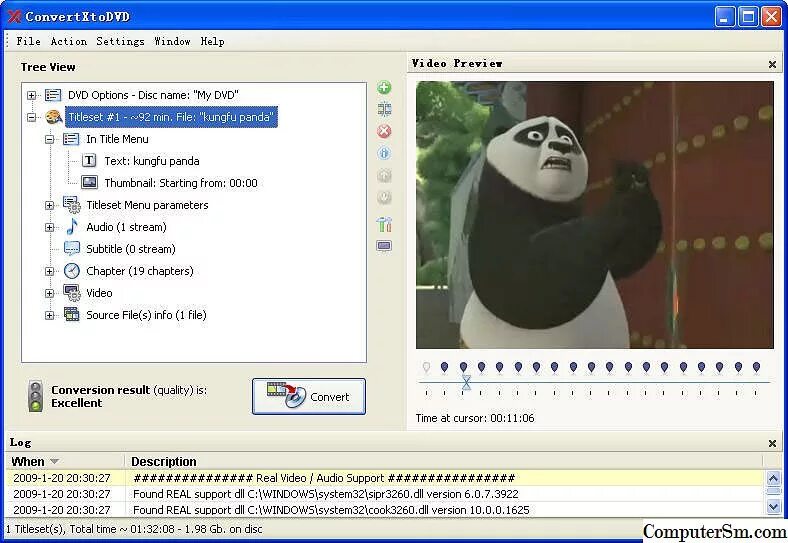Click the In Title Menu icon
Image resolution: width=788 pixels, height=543 pixels.
(x=71, y=139)
